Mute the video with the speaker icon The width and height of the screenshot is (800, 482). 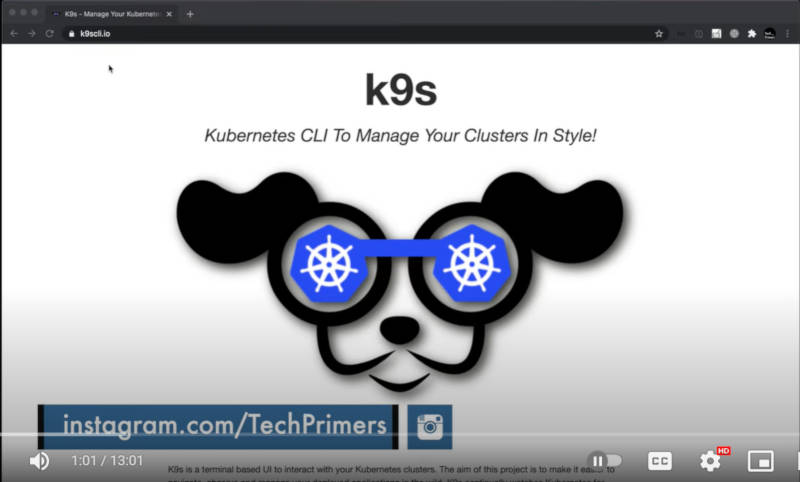pos(39,461)
